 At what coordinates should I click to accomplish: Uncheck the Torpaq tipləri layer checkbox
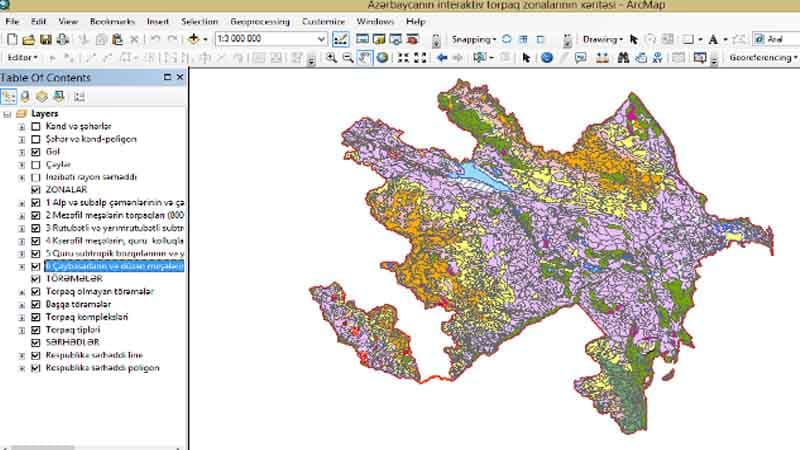[36, 330]
